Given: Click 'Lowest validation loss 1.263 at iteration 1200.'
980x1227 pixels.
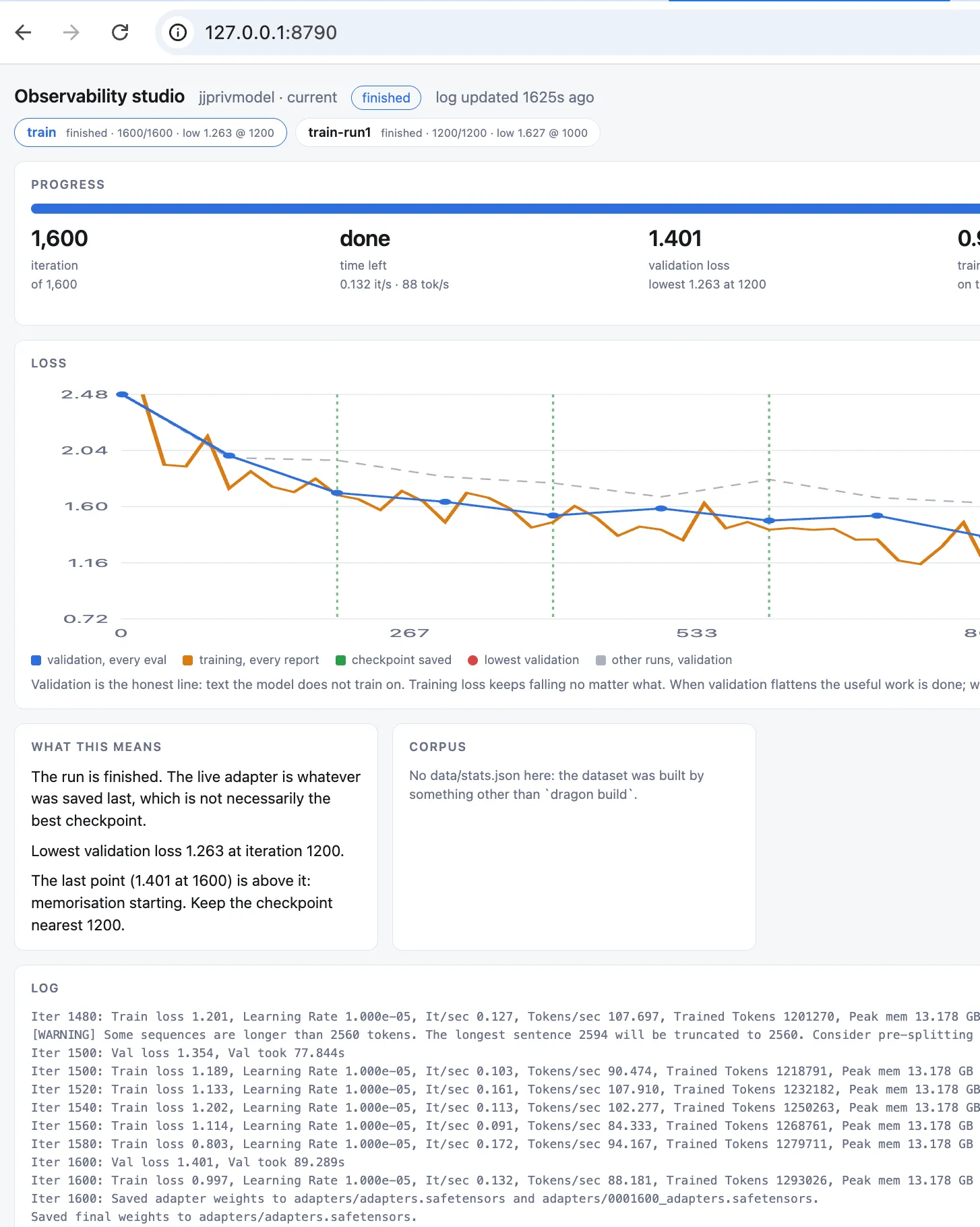Looking at the screenshot, I should tap(187, 851).
